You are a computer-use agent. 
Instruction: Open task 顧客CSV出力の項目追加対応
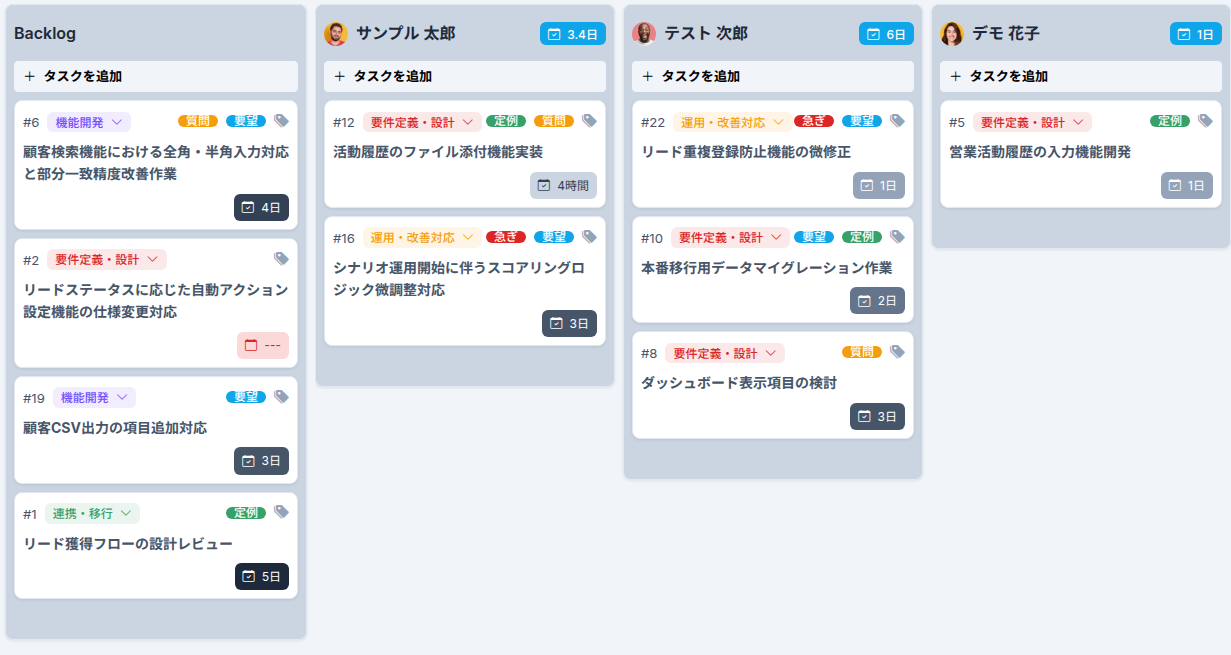(115, 428)
